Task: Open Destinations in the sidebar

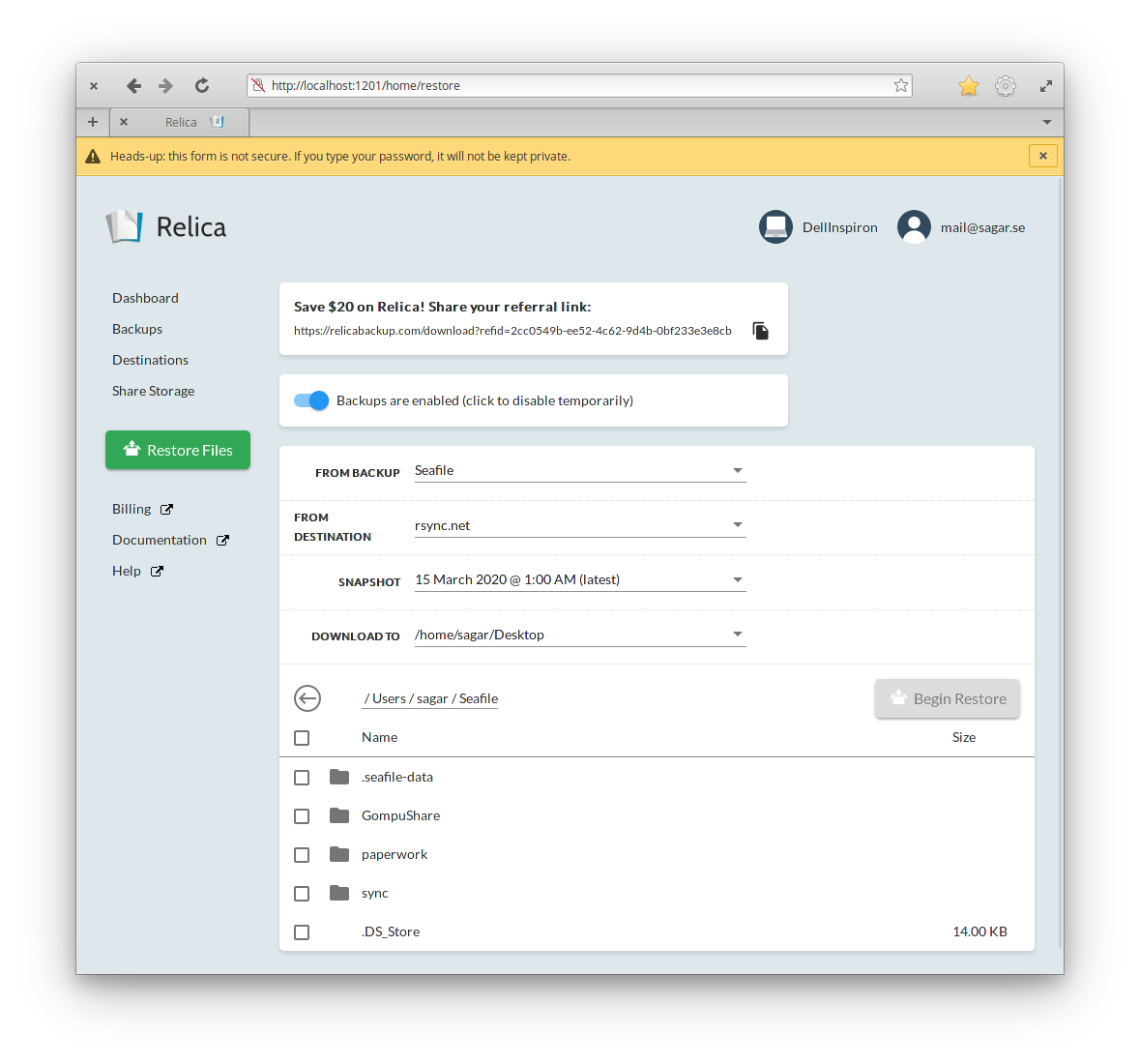Action: tap(150, 360)
